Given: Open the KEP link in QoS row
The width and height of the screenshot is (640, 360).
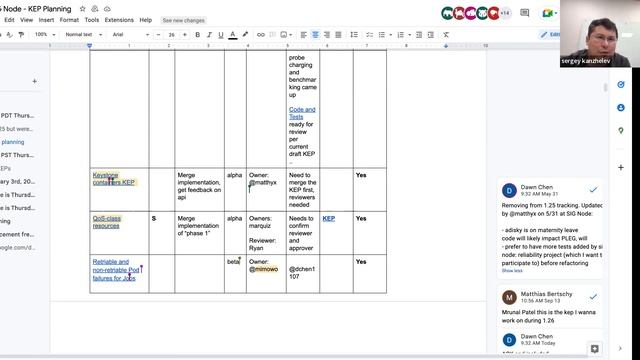Looking at the screenshot, I should click(329, 218).
